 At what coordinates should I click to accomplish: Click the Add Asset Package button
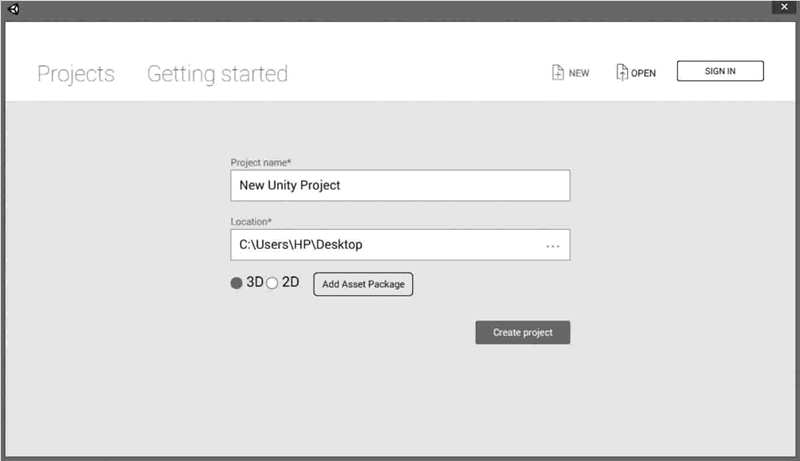(x=363, y=284)
